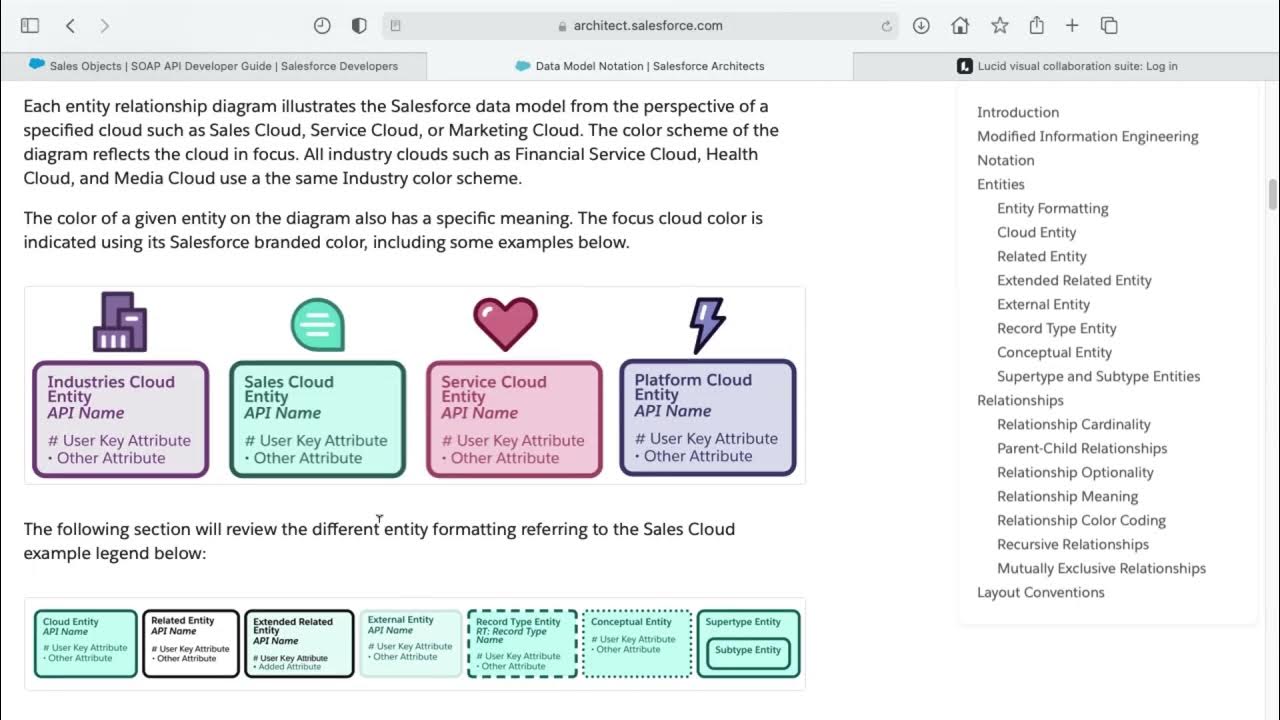1280x720 pixels.
Task: Open the Recursive Relationships link
Action: click(1073, 544)
